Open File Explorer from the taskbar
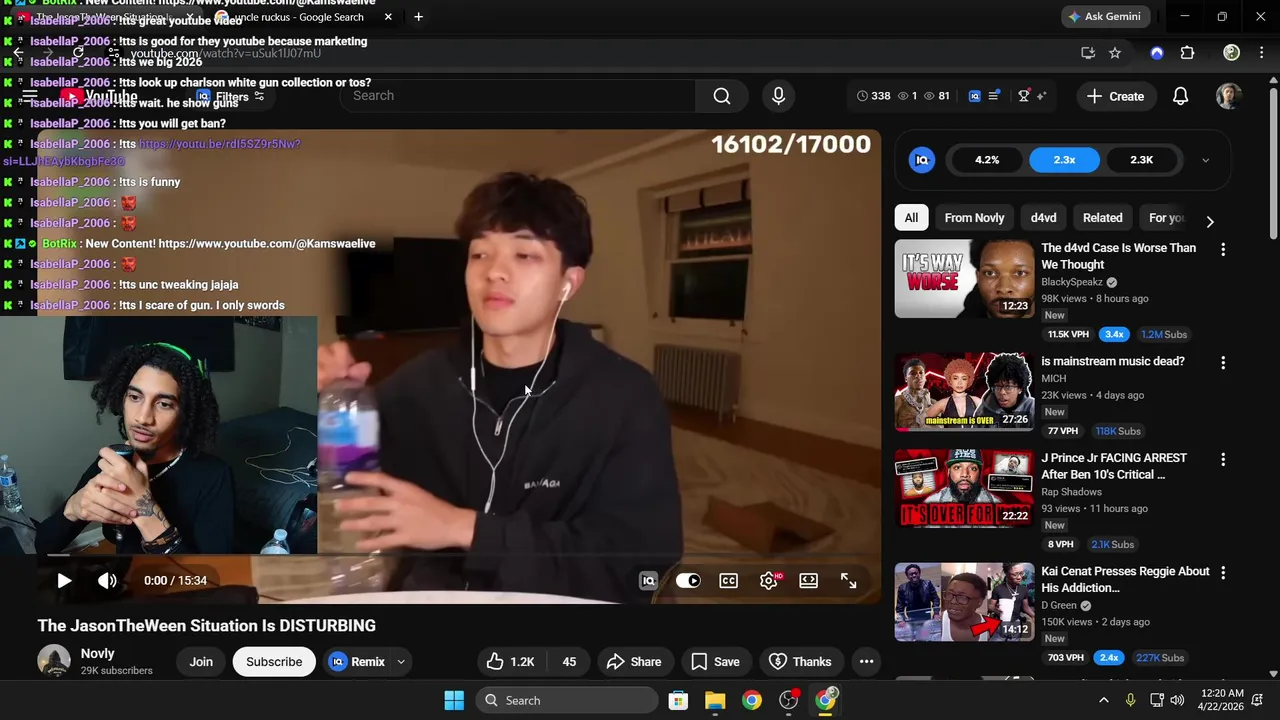The width and height of the screenshot is (1280, 720). (x=715, y=700)
